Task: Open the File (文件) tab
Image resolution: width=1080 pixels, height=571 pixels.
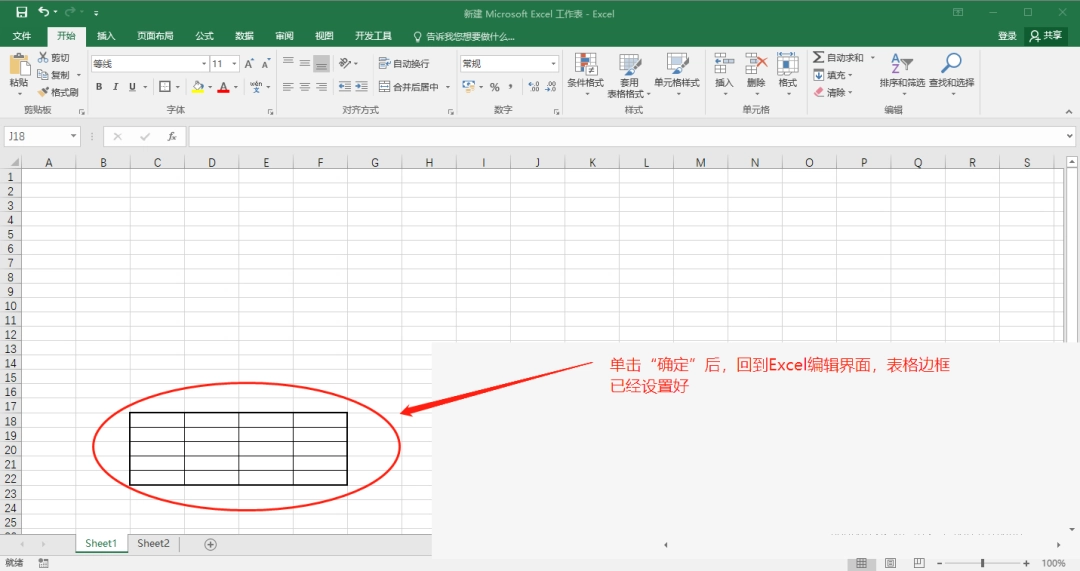Action: [21, 36]
